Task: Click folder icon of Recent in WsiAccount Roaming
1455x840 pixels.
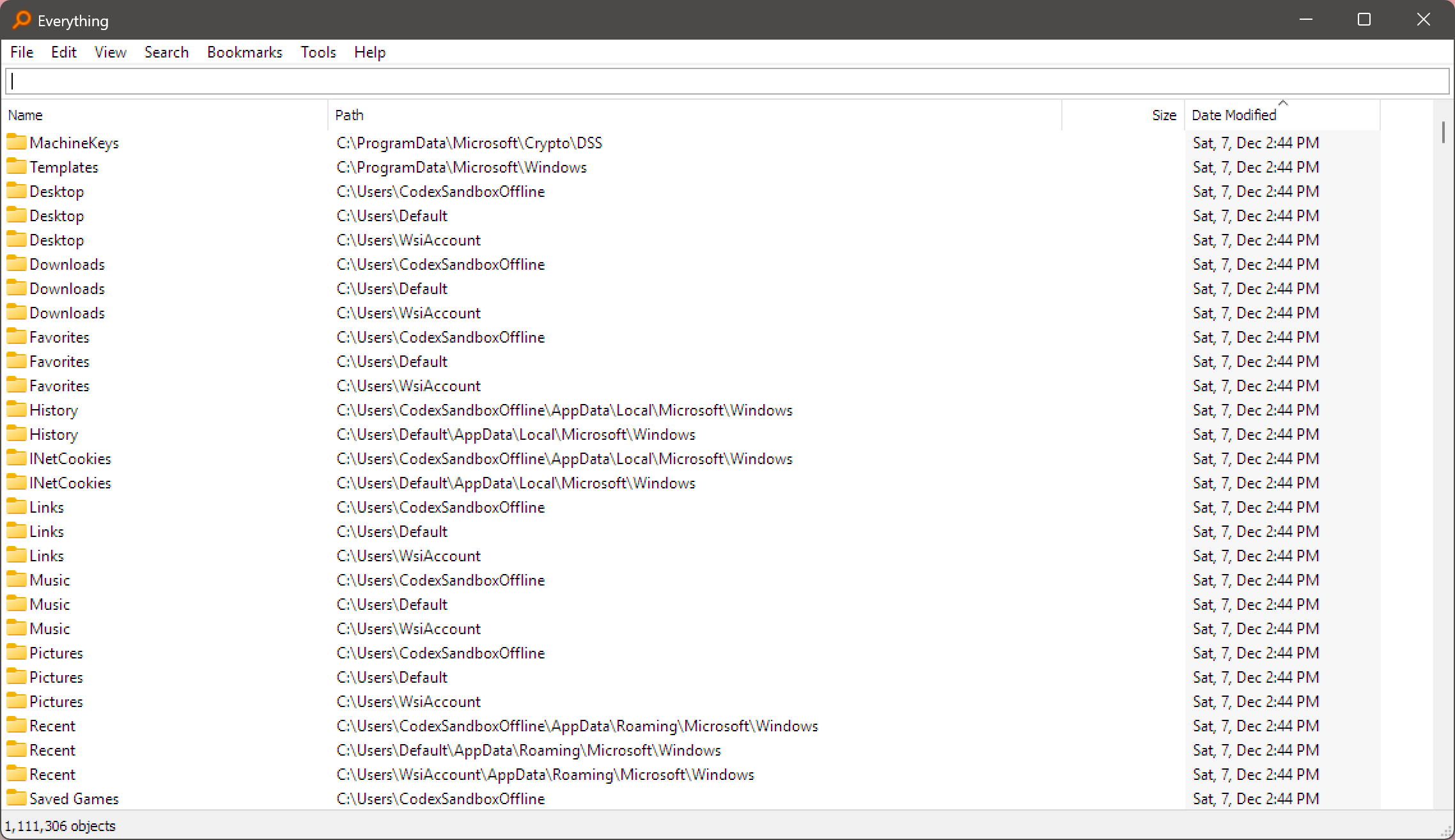Action: (x=17, y=774)
